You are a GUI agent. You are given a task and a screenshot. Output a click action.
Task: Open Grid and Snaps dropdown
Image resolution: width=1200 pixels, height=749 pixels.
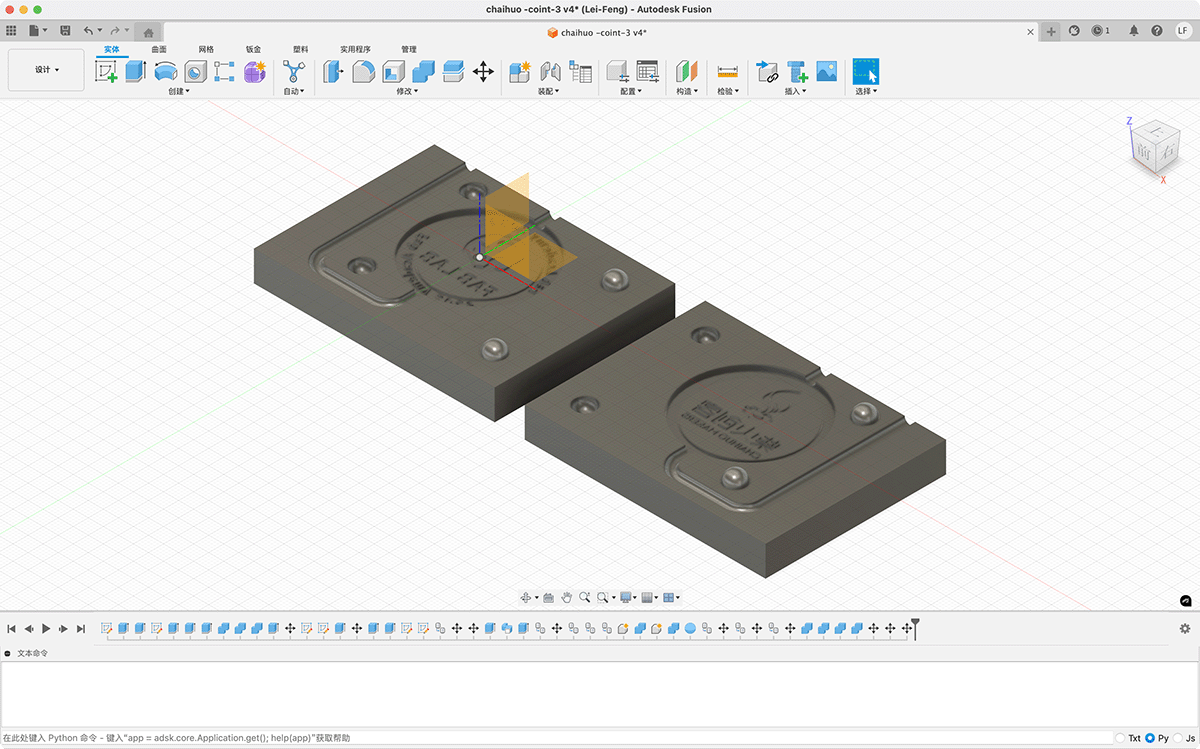point(649,597)
